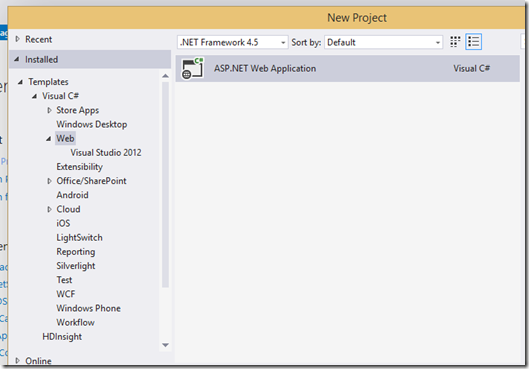Image resolution: width=529 pixels, height=369 pixels.
Task: Click the Visual C# tree label
Action: (x=60, y=96)
